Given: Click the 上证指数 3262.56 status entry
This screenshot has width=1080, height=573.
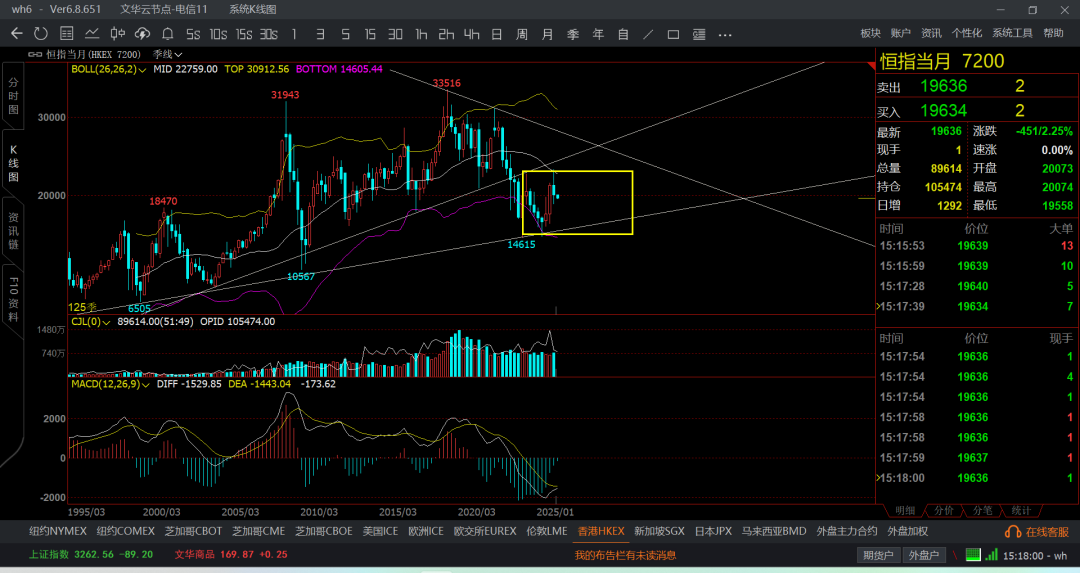Looking at the screenshot, I should tap(91, 554).
